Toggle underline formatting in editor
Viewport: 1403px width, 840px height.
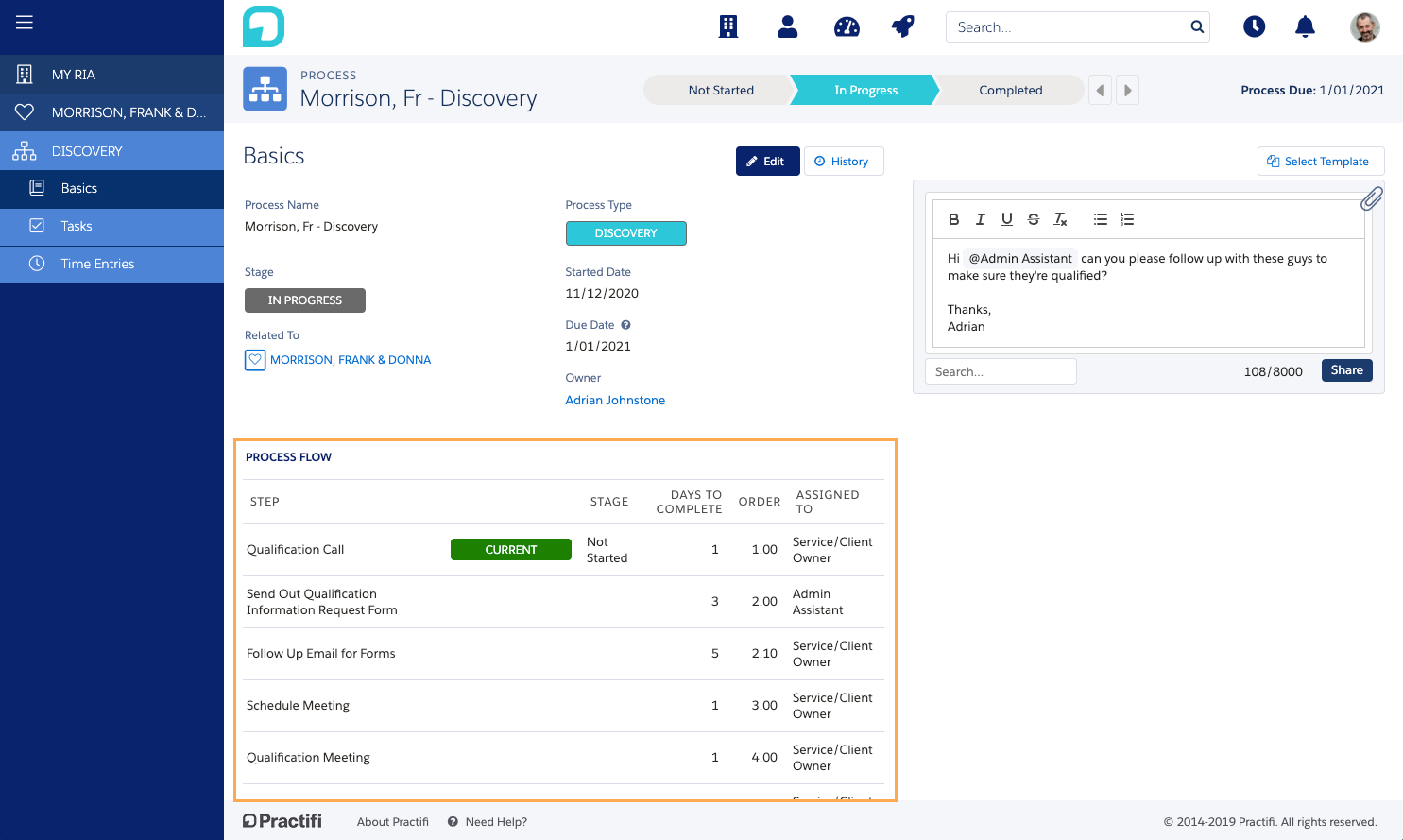click(x=1007, y=219)
